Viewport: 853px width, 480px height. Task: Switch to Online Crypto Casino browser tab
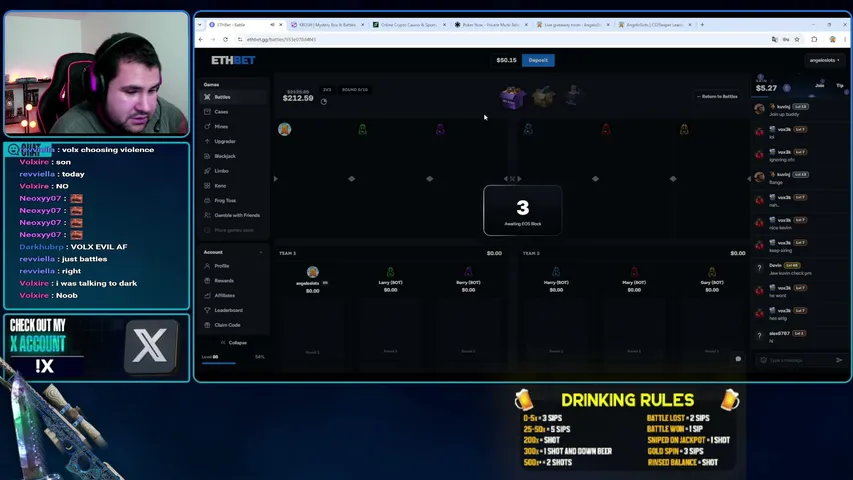click(409, 25)
